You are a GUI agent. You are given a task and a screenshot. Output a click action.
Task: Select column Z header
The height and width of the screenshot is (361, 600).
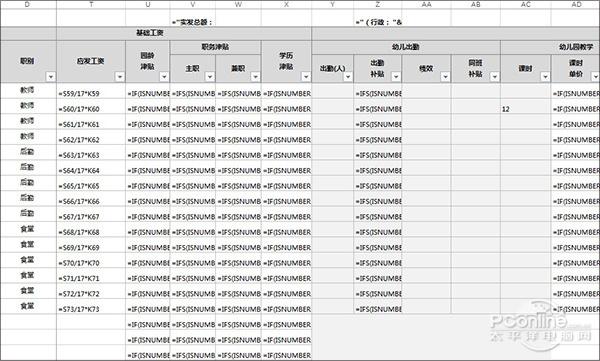[378, 5]
